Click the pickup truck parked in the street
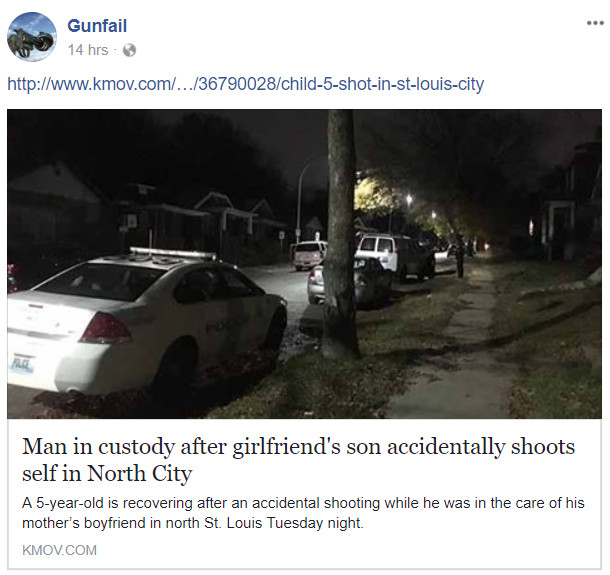The width and height of the screenshot is (610, 575). tap(309, 255)
